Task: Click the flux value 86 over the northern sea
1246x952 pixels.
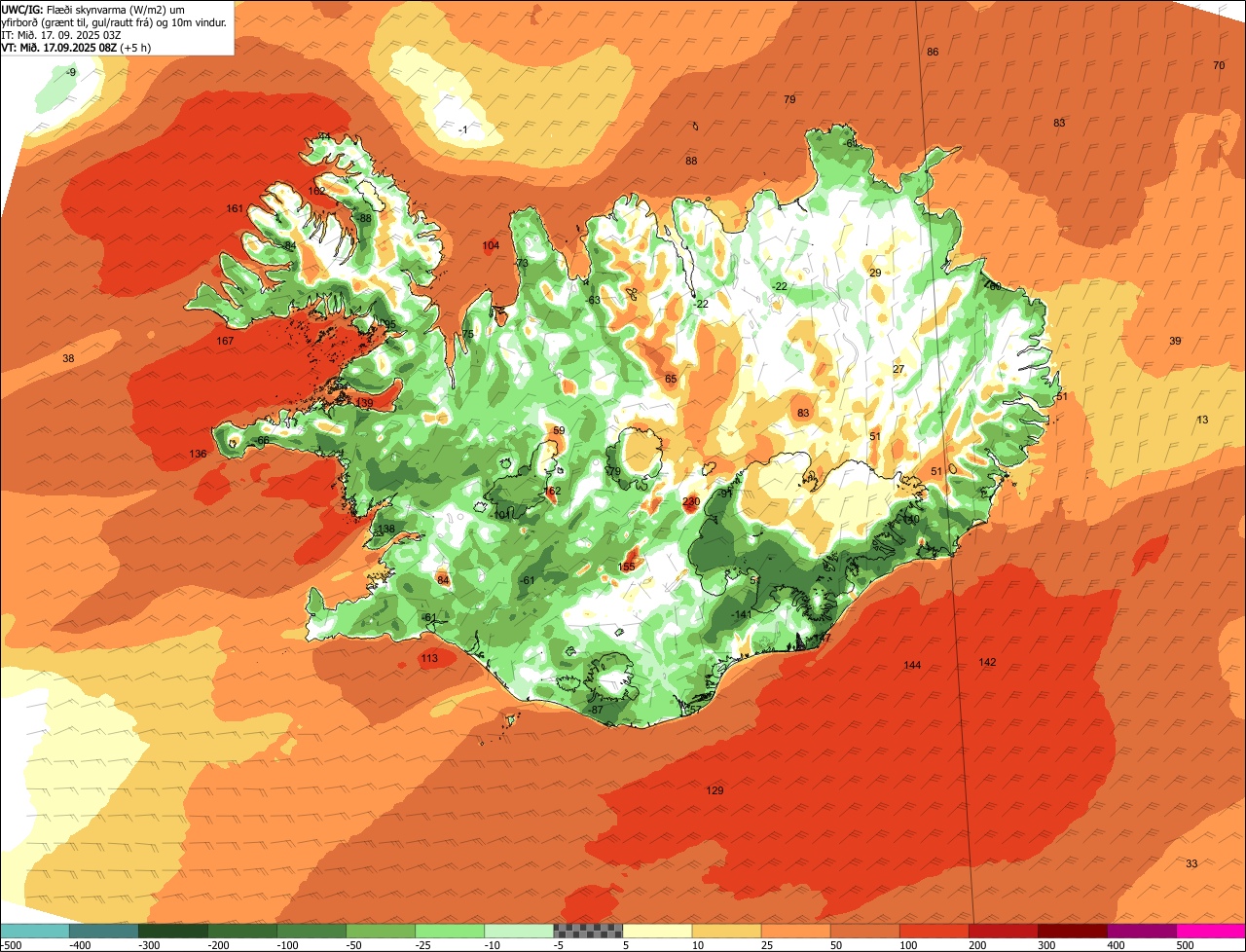Action: pos(933,52)
